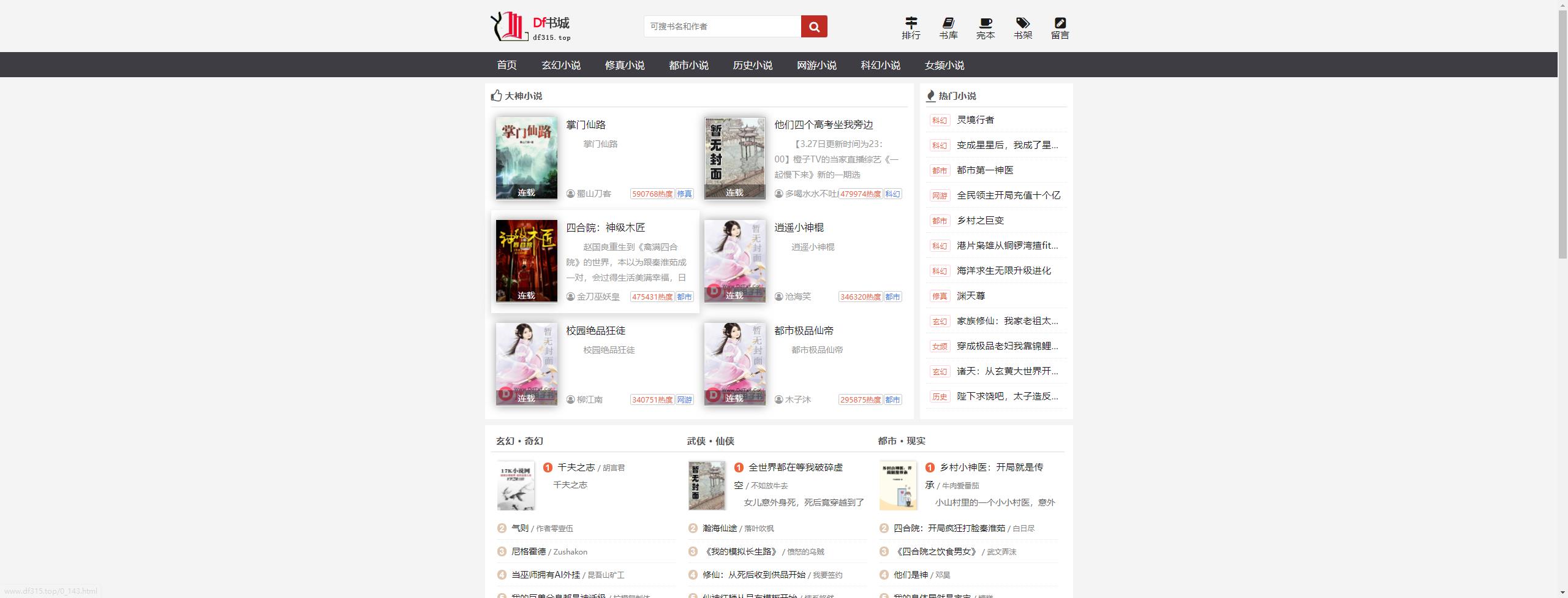
Task: Open the 掌门仙路 book cover thumbnail
Action: point(526,158)
